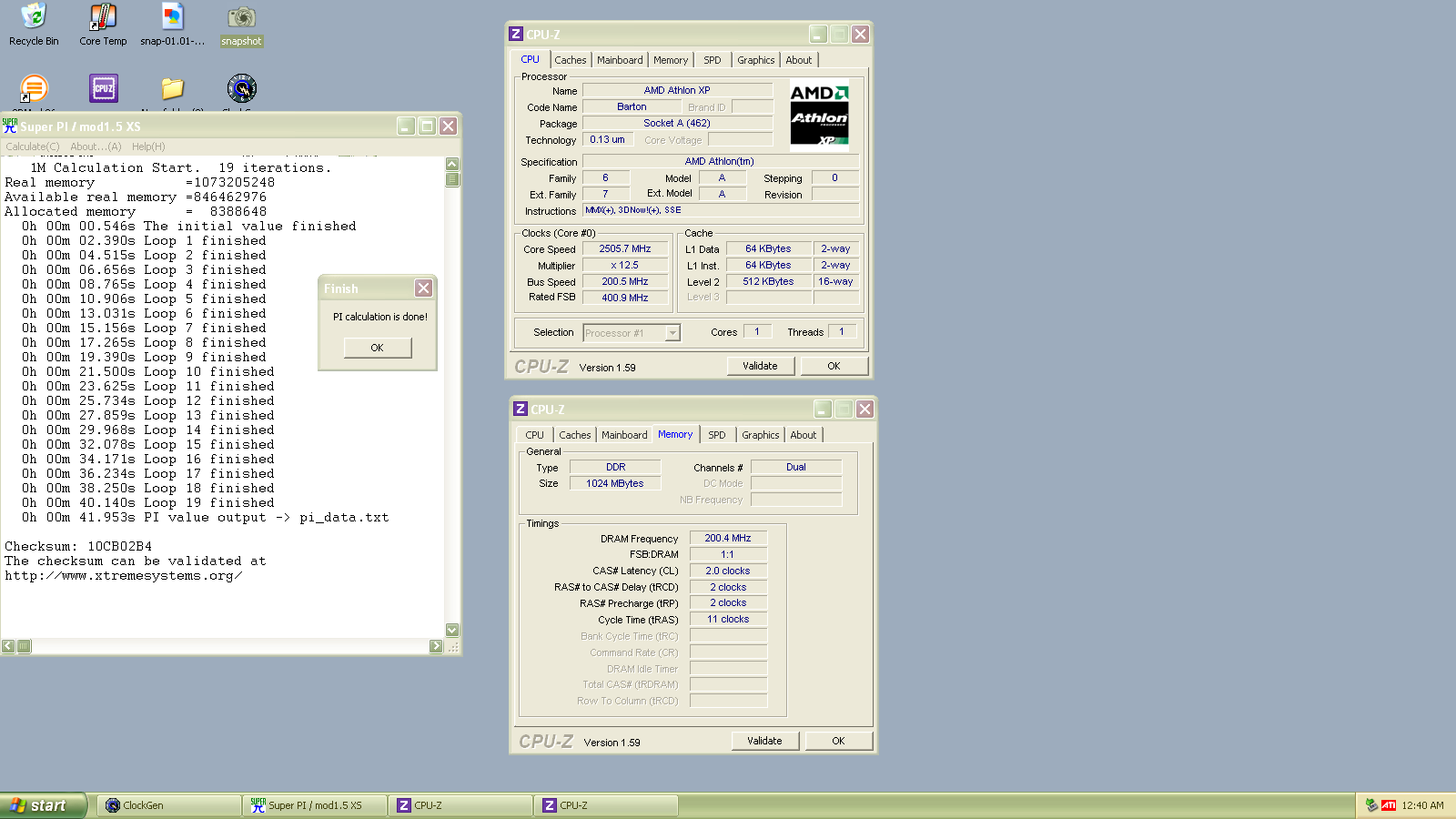Minimize the Super PI window
The width and height of the screenshot is (1456, 819).
click(x=406, y=126)
